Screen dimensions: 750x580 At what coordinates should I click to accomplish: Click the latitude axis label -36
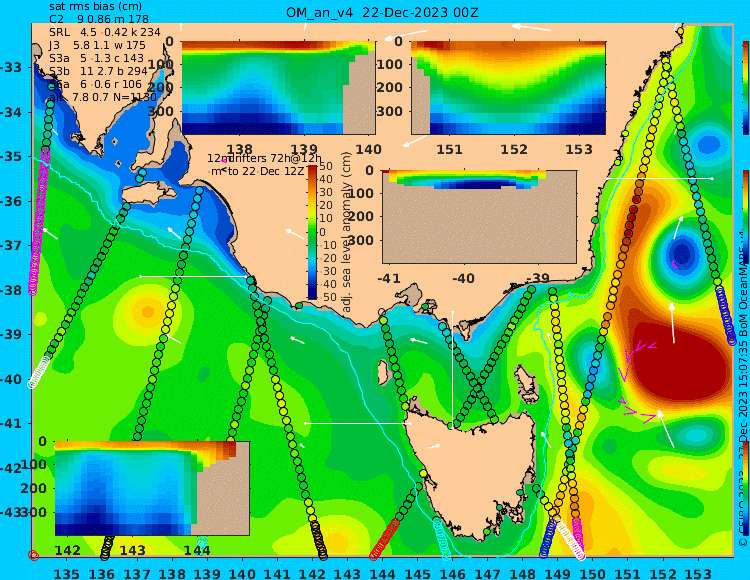tap(11, 201)
